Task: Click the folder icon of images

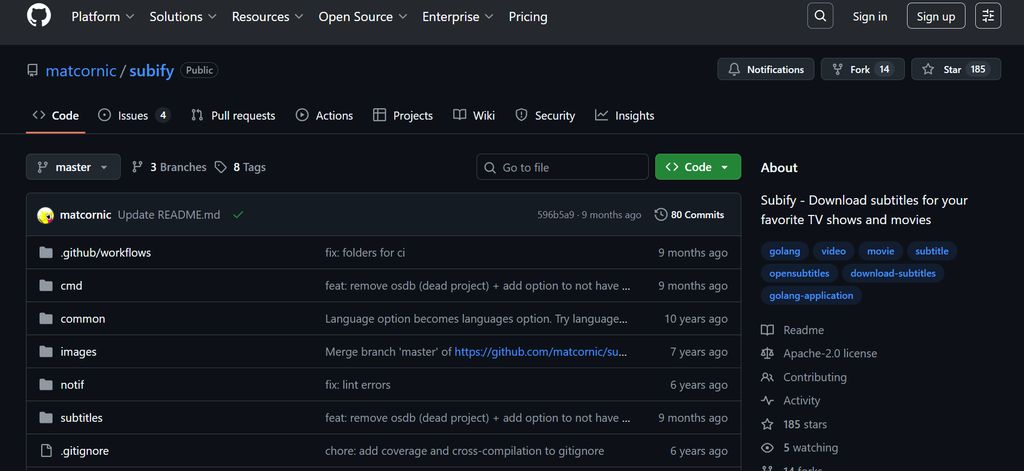Action: pyautogui.click(x=46, y=351)
